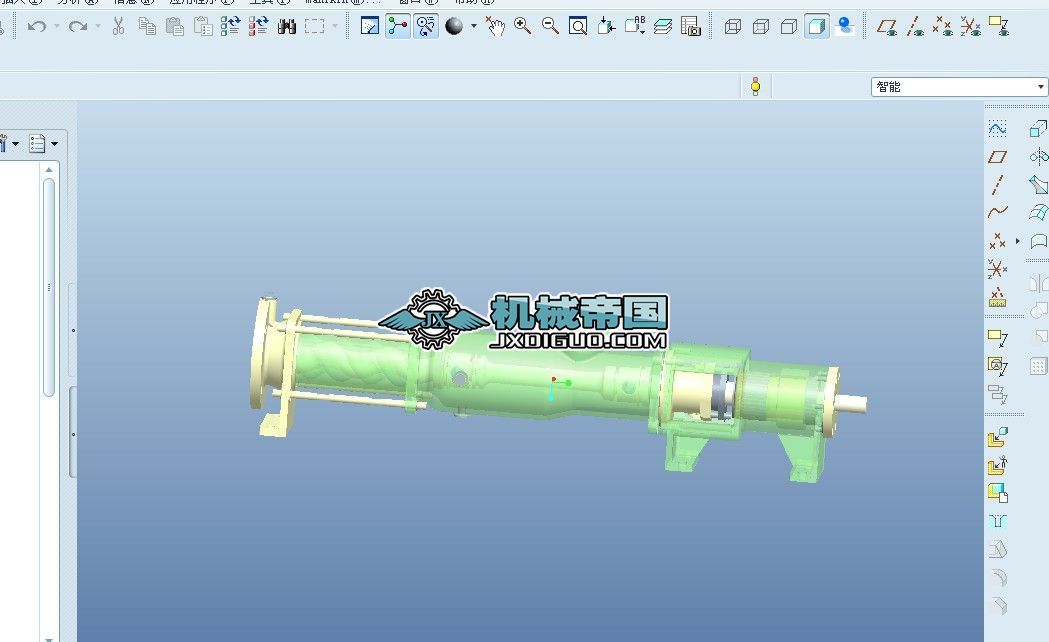Click the model tree vertical scrollbar

coord(48,288)
